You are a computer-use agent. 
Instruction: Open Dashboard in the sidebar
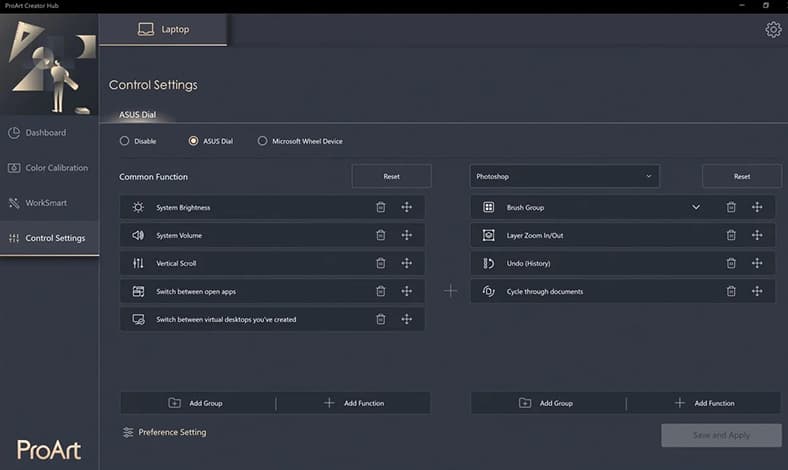49,133
